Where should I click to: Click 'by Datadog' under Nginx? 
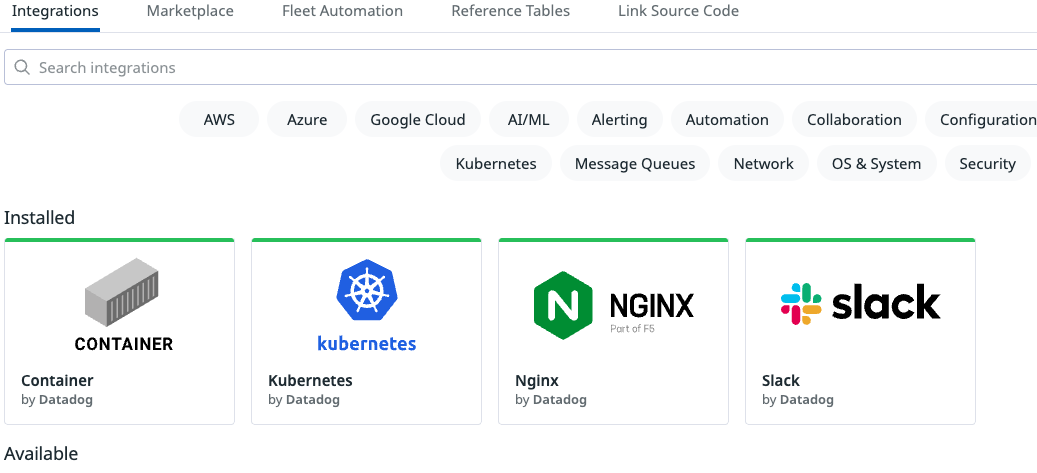(x=551, y=400)
